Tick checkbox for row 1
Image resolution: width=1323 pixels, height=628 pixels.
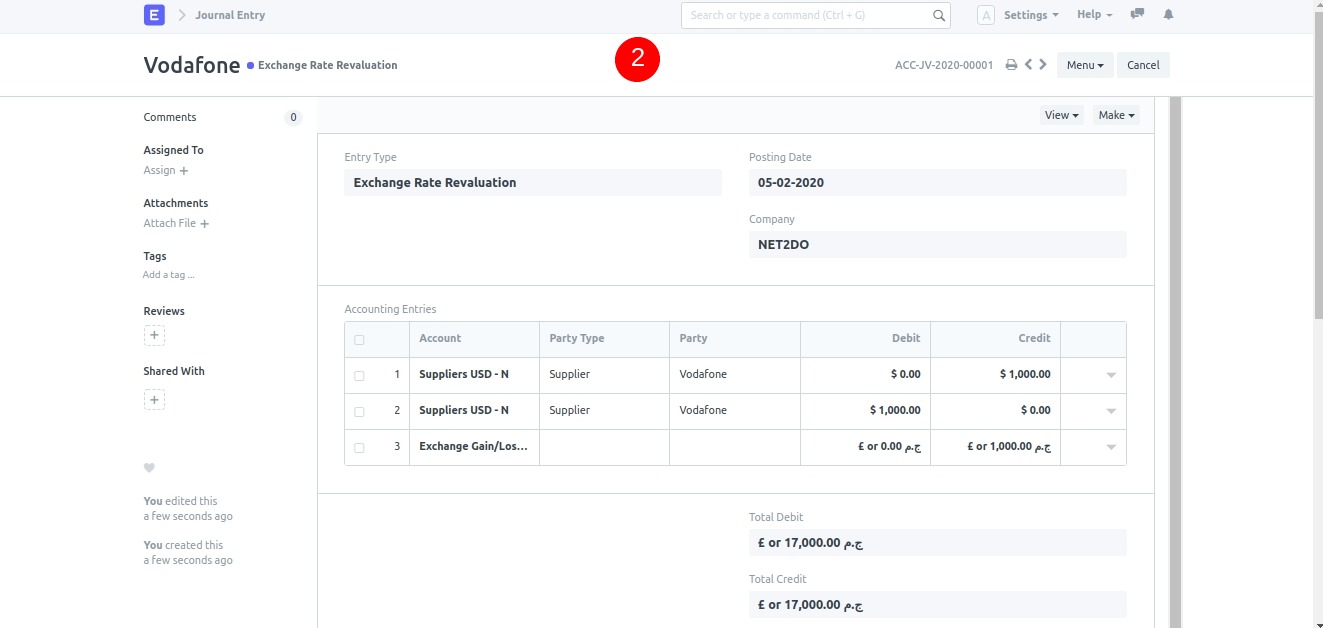pos(359,376)
